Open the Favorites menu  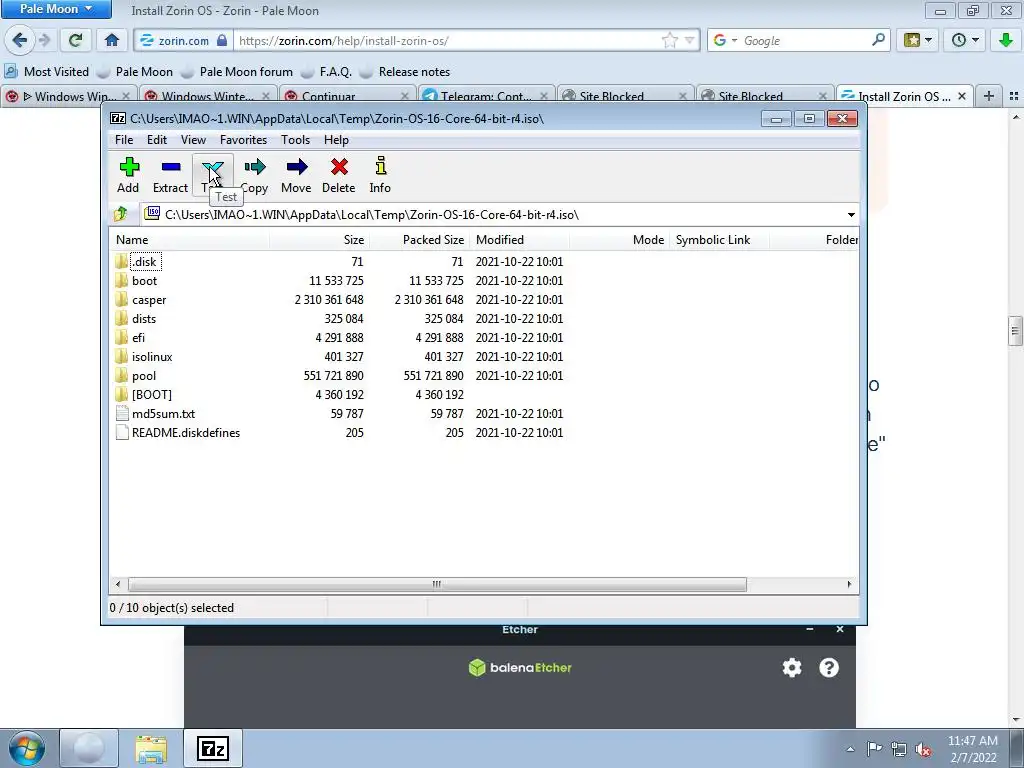(x=244, y=140)
